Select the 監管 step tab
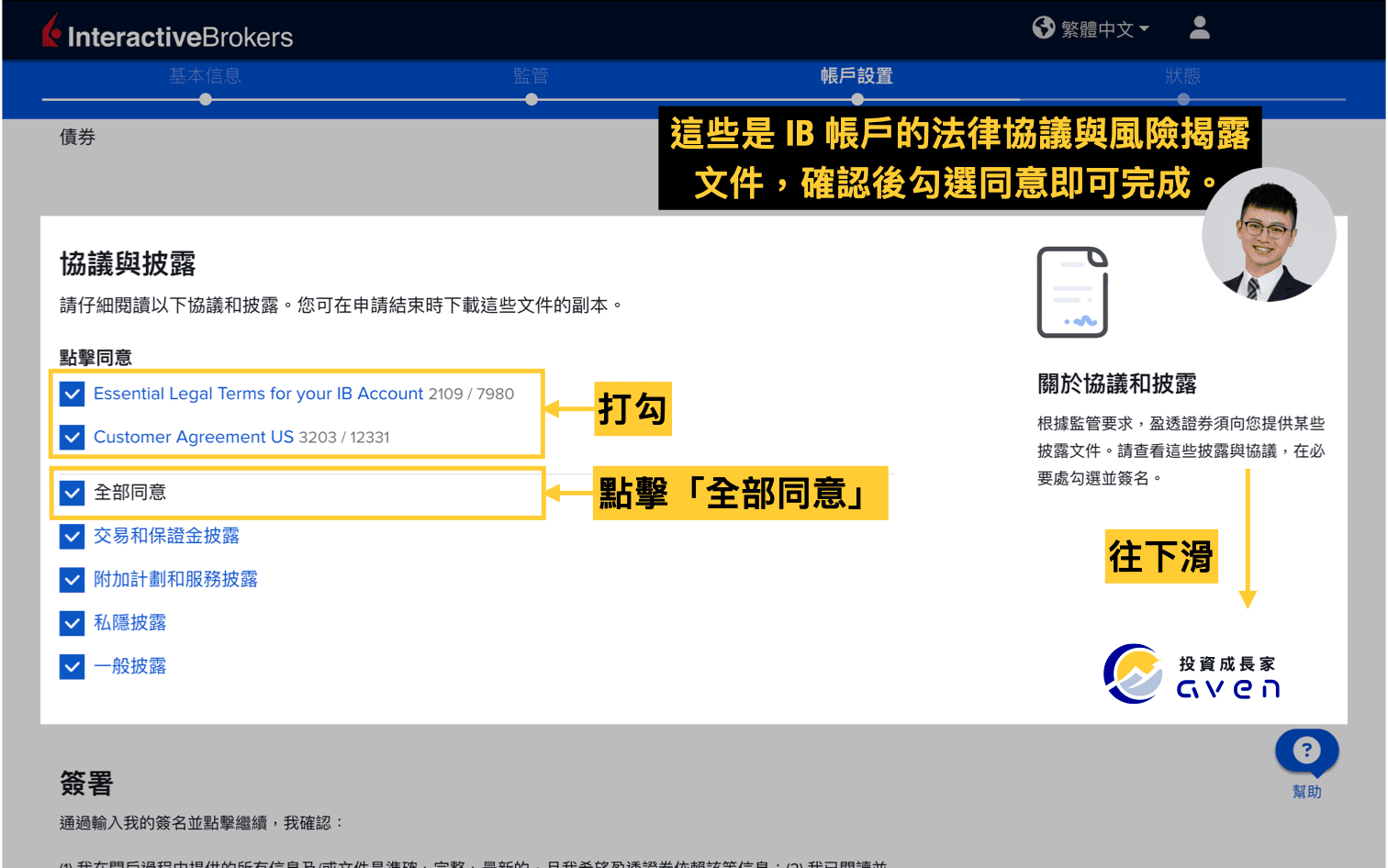This screenshot has width=1388, height=868. (532, 76)
